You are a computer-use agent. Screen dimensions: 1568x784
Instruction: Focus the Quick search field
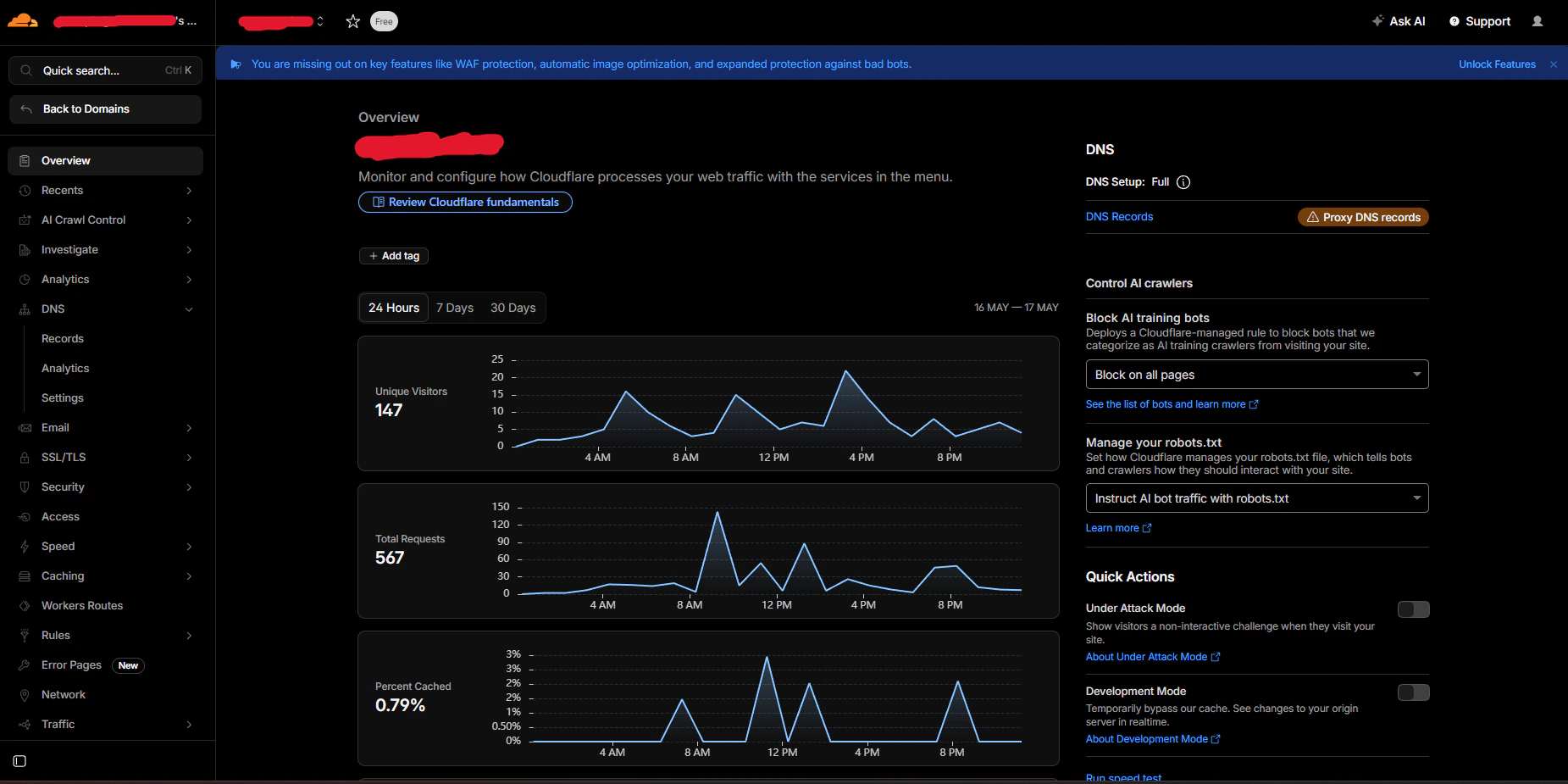point(105,70)
